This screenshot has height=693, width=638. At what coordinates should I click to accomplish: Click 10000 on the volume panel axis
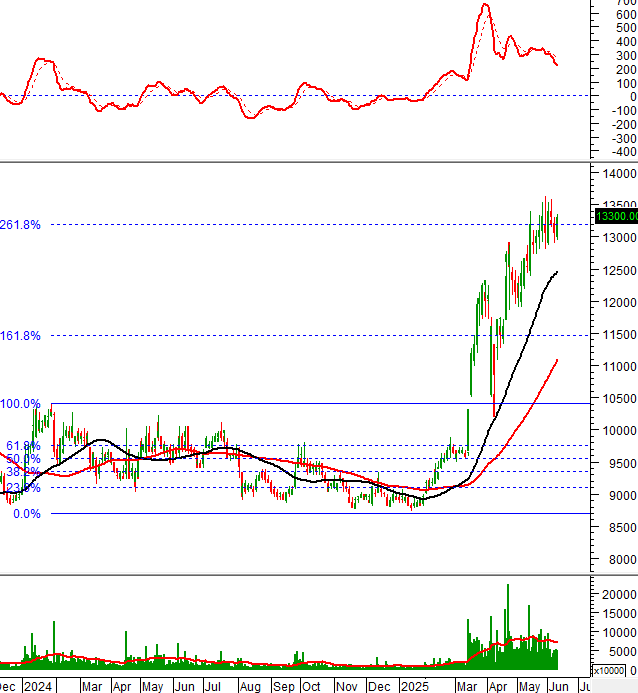619,632
